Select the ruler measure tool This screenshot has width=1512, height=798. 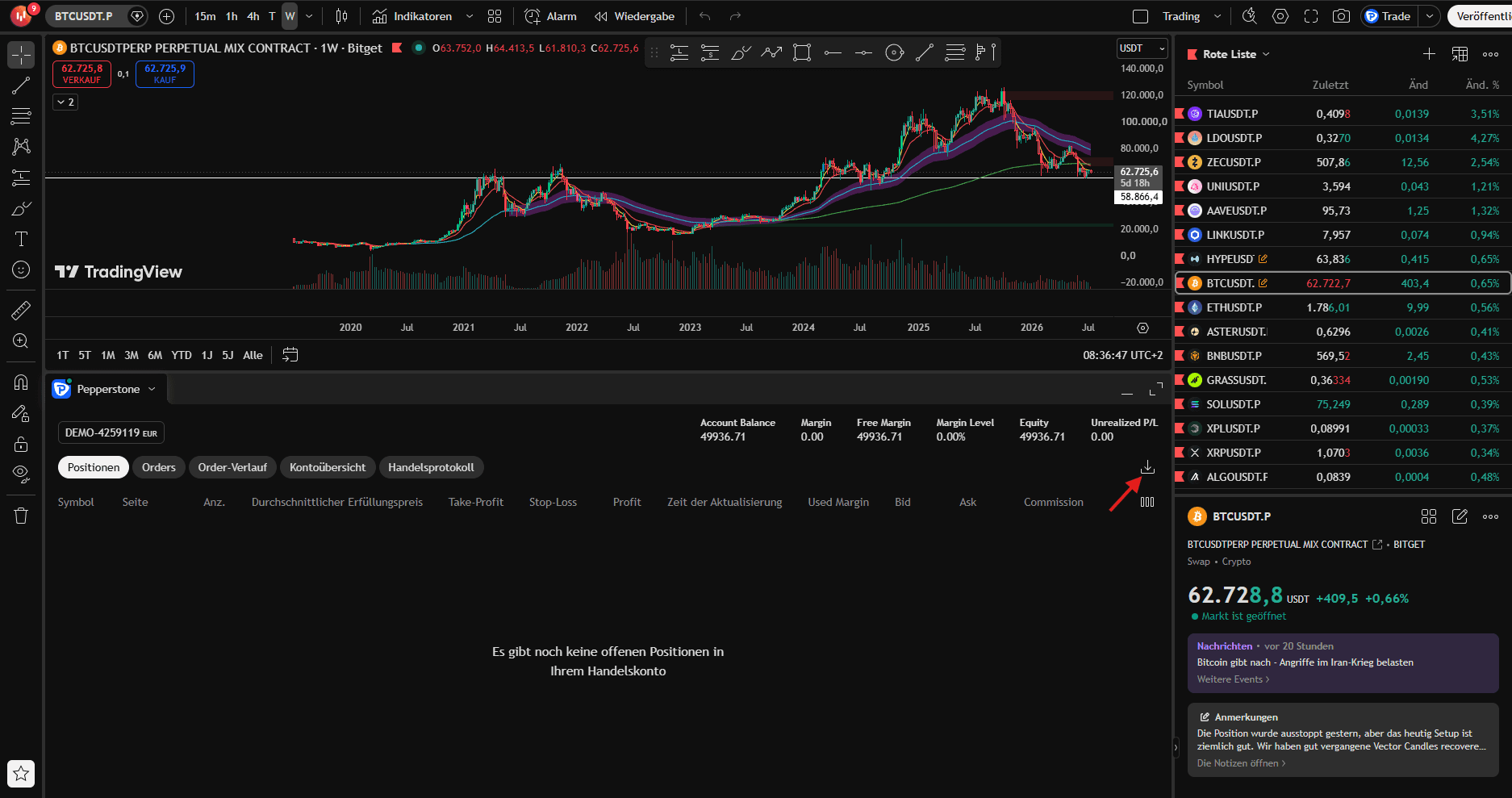[x=21, y=310]
